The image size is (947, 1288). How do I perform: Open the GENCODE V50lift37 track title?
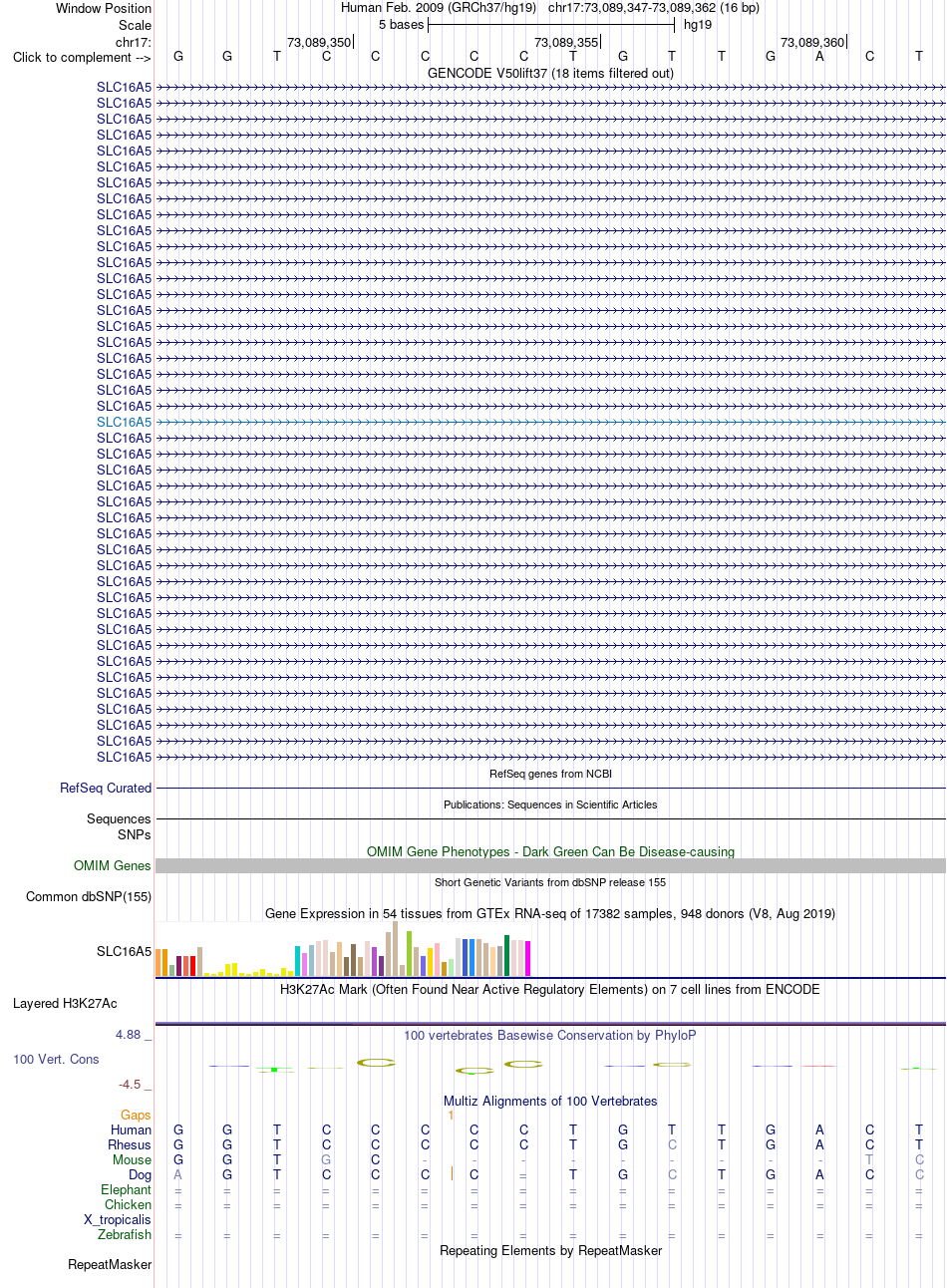point(550,73)
